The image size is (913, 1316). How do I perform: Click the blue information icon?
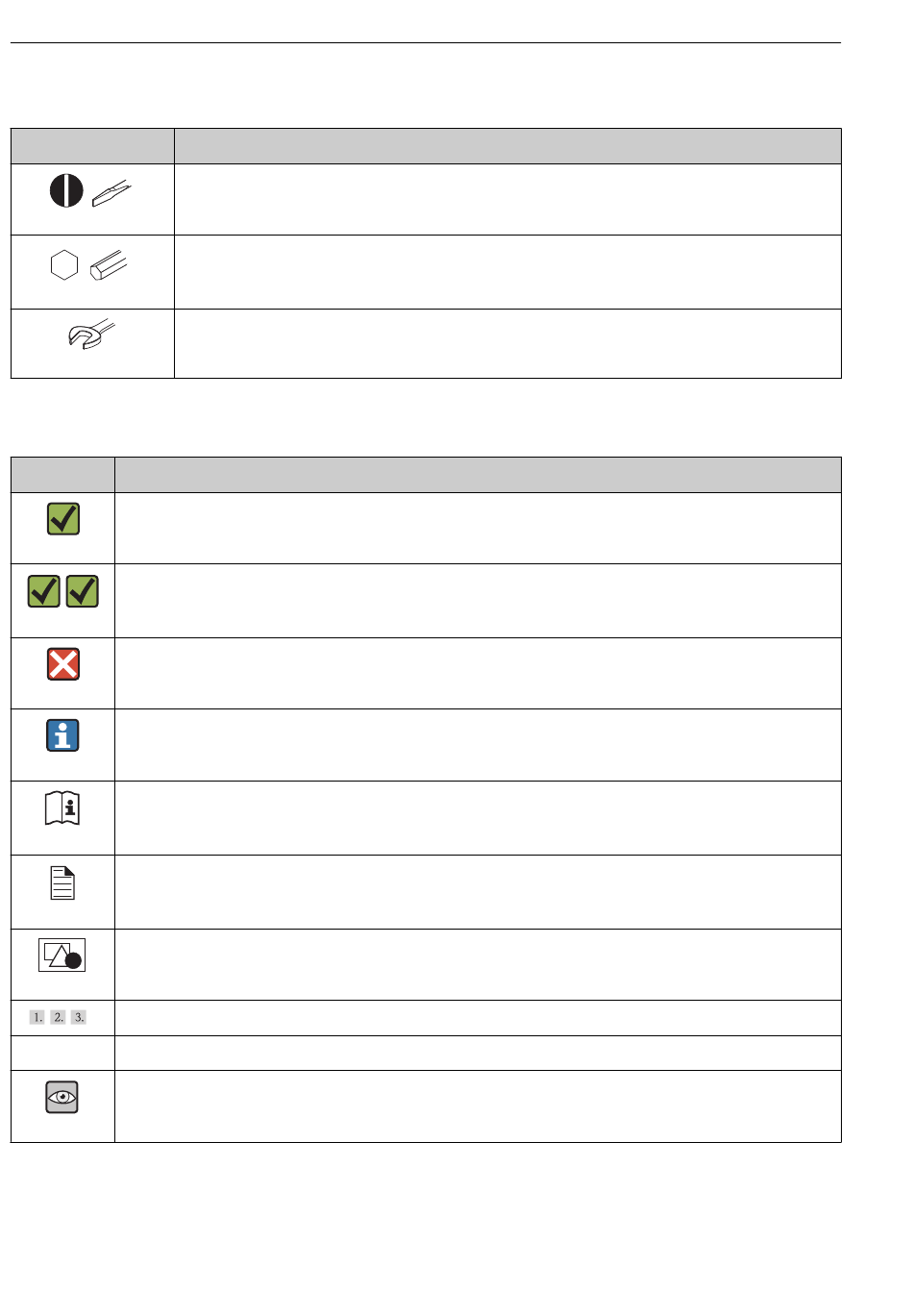[62, 735]
